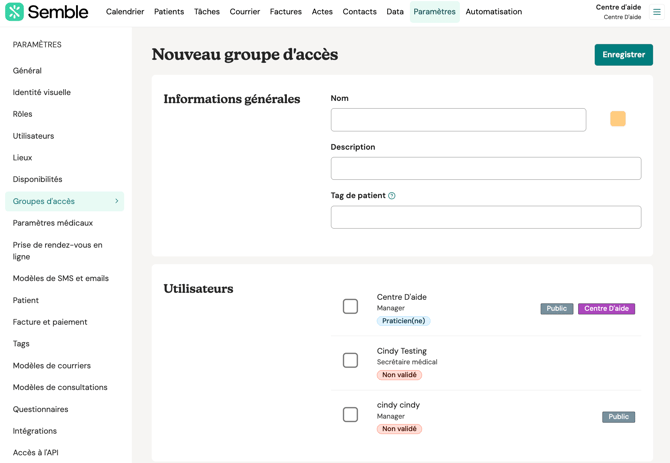Click the Enregistrer button
Image resolution: width=670 pixels, height=463 pixels.
623,55
